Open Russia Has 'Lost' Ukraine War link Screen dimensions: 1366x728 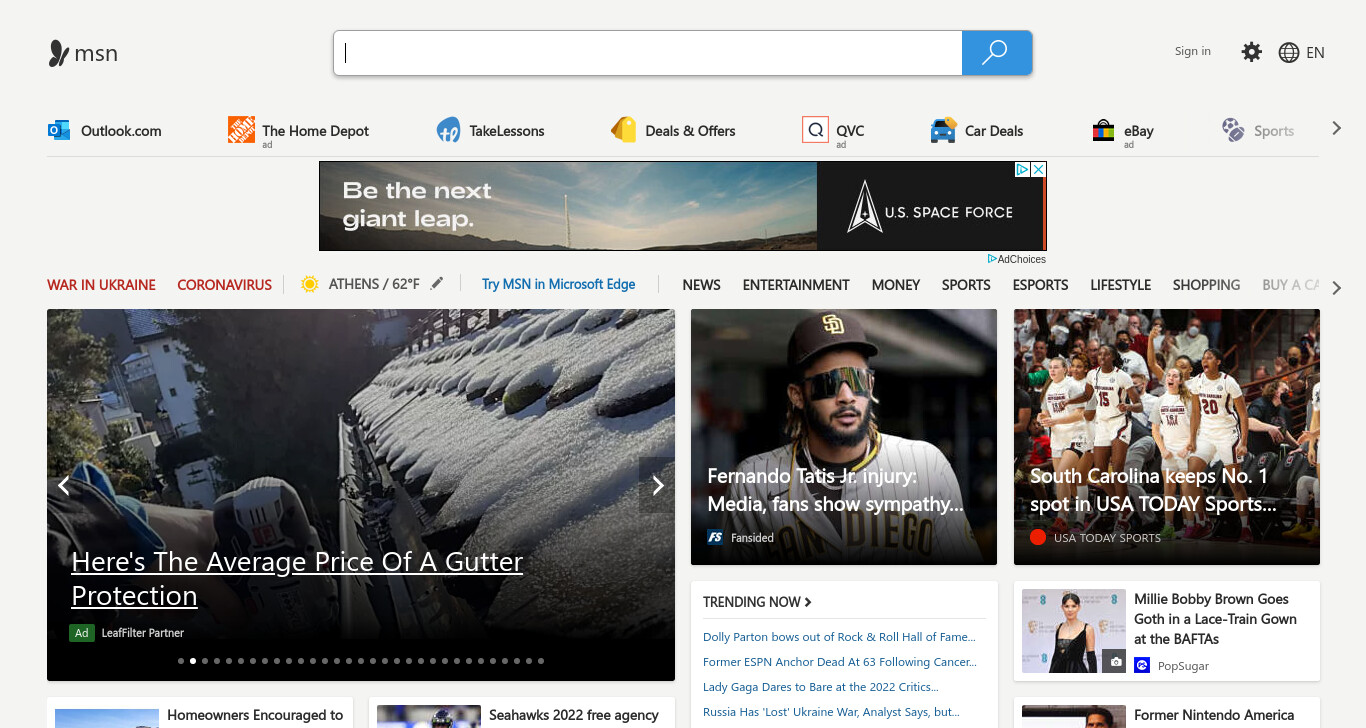[831, 712]
